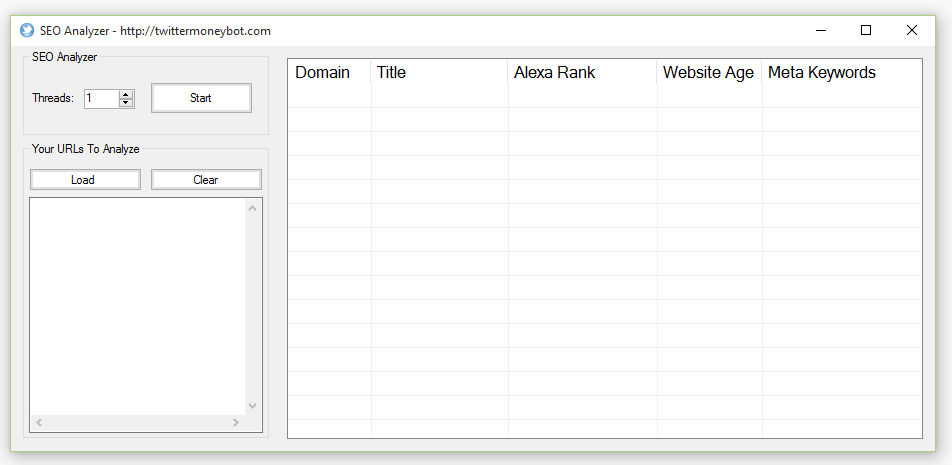Image resolution: width=952 pixels, height=465 pixels.
Task: Click inside the URLs text area
Action: [x=137, y=307]
